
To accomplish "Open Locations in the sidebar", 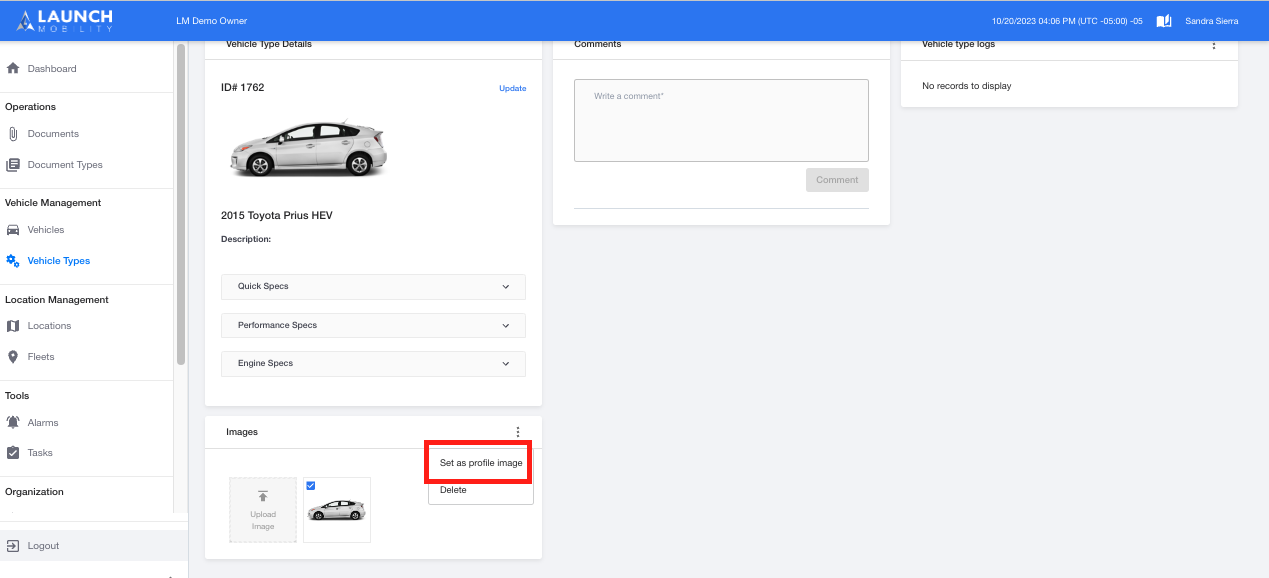I will [x=50, y=326].
